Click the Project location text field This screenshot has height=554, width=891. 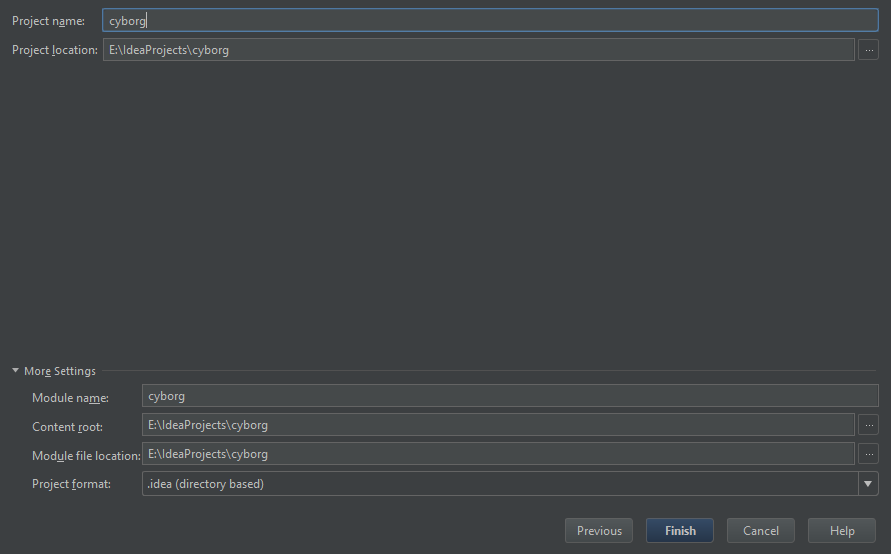point(478,49)
